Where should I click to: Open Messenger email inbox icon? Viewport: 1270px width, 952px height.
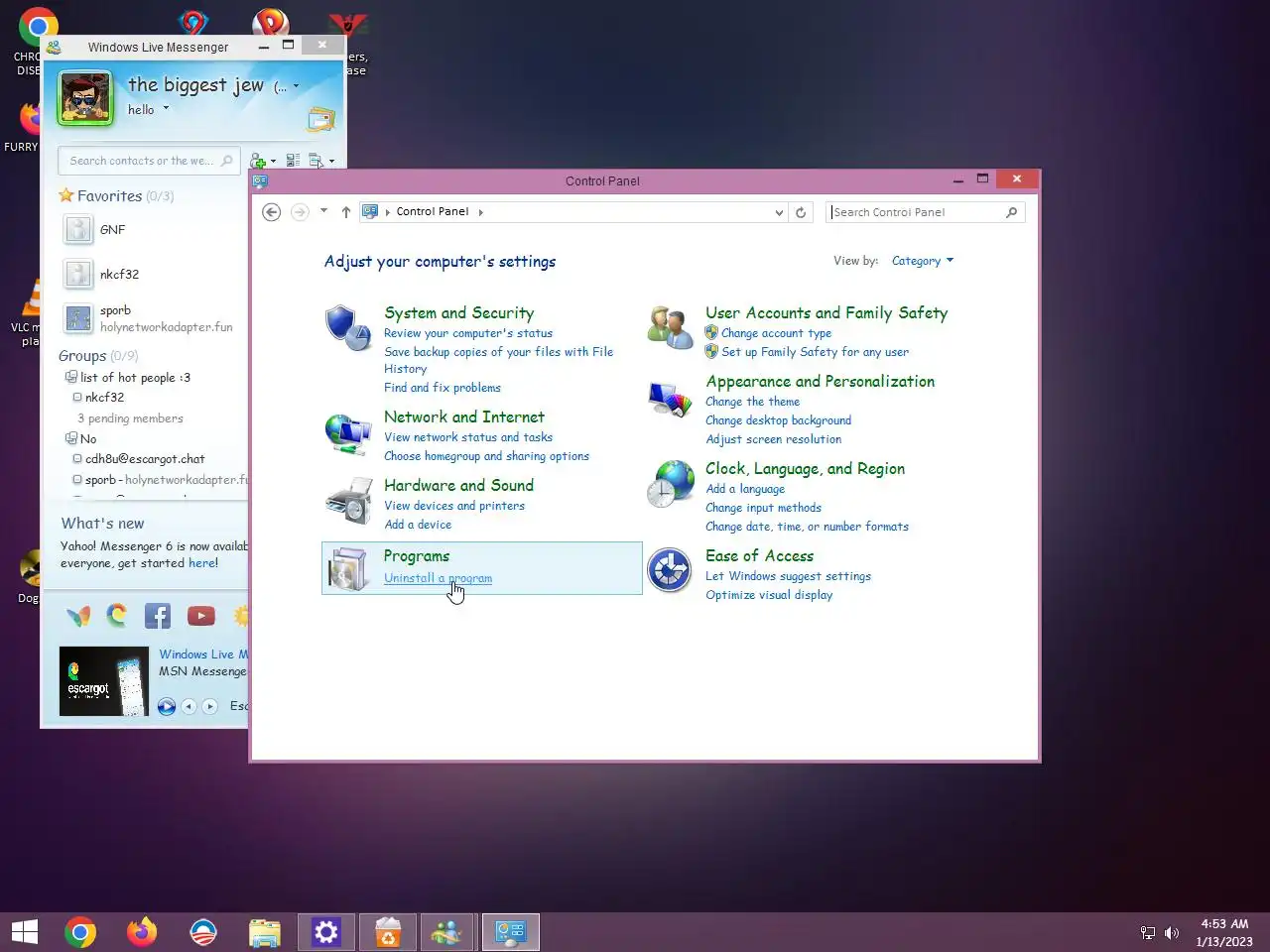(321, 120)
